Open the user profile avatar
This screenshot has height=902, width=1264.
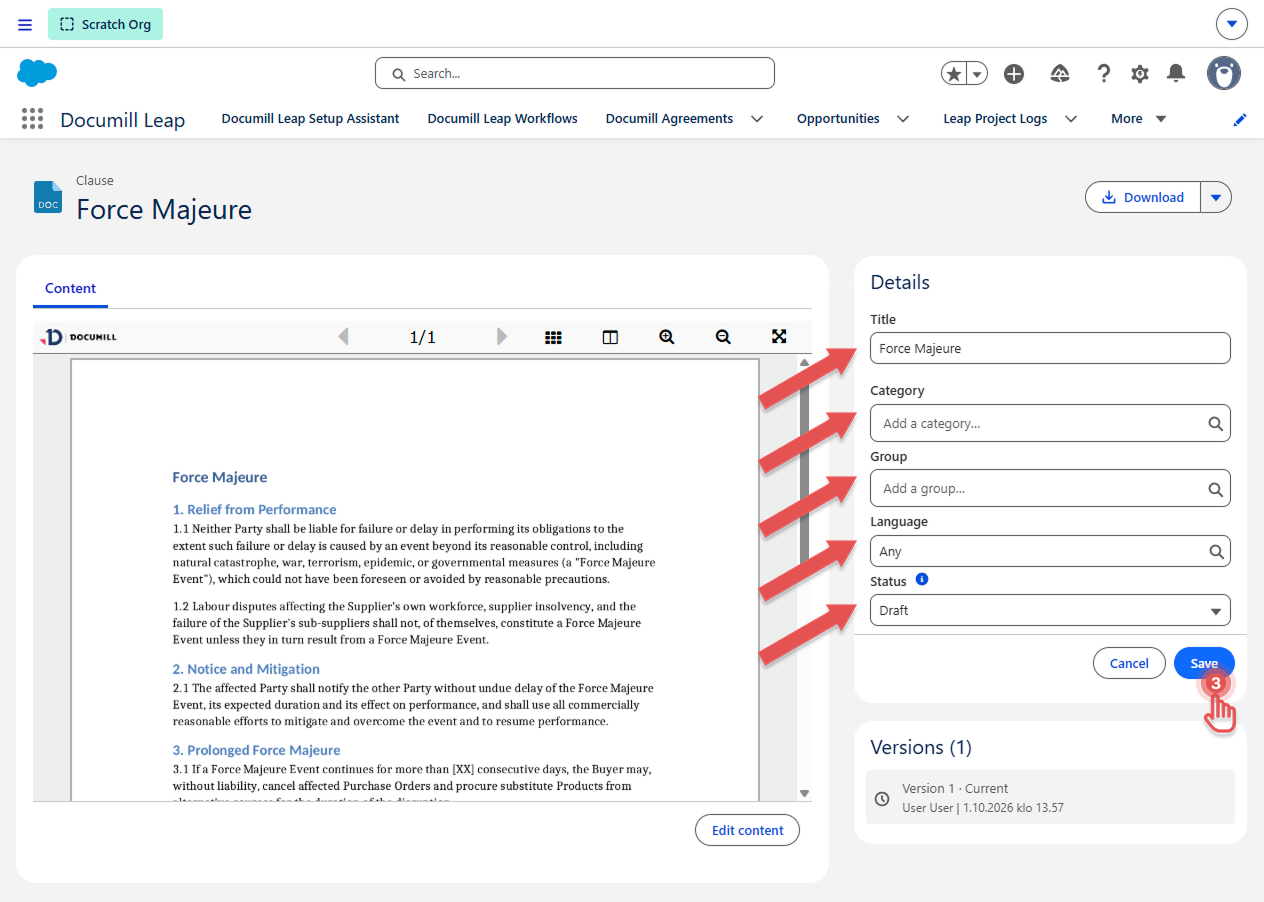pyautogui.click(x=1224, y=73)
